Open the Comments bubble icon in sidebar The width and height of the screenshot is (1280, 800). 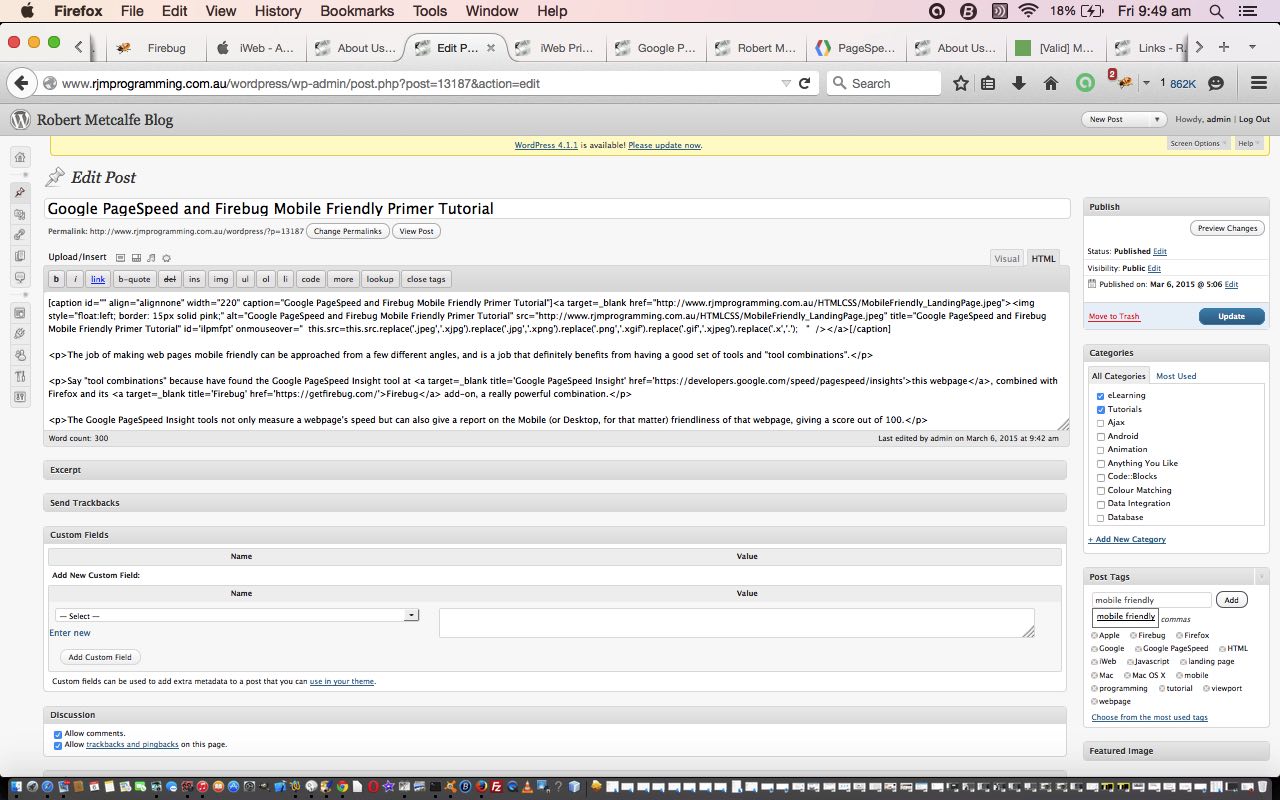point(20,278)
